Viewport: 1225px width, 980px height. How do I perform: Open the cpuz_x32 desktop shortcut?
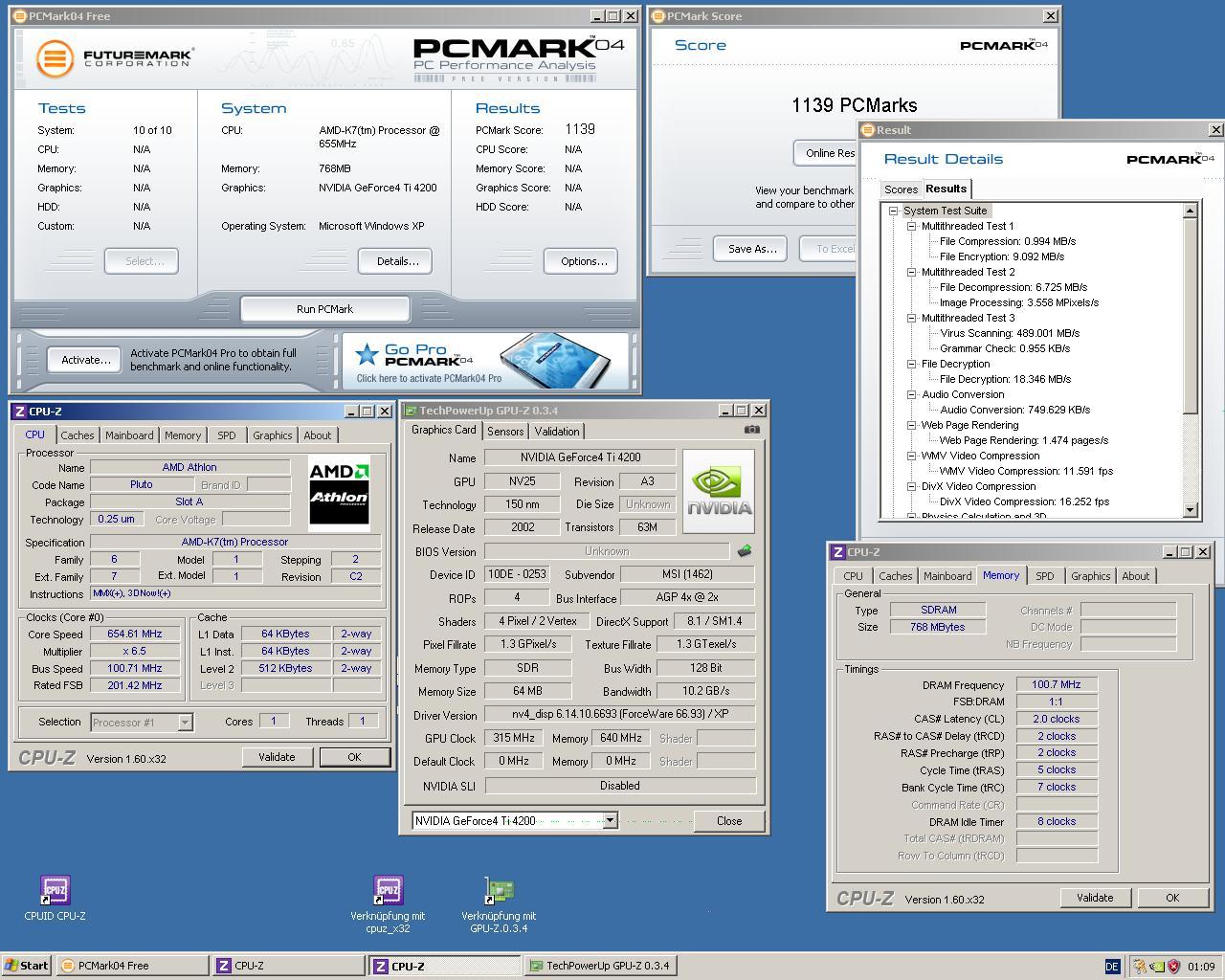click(388, 890)
